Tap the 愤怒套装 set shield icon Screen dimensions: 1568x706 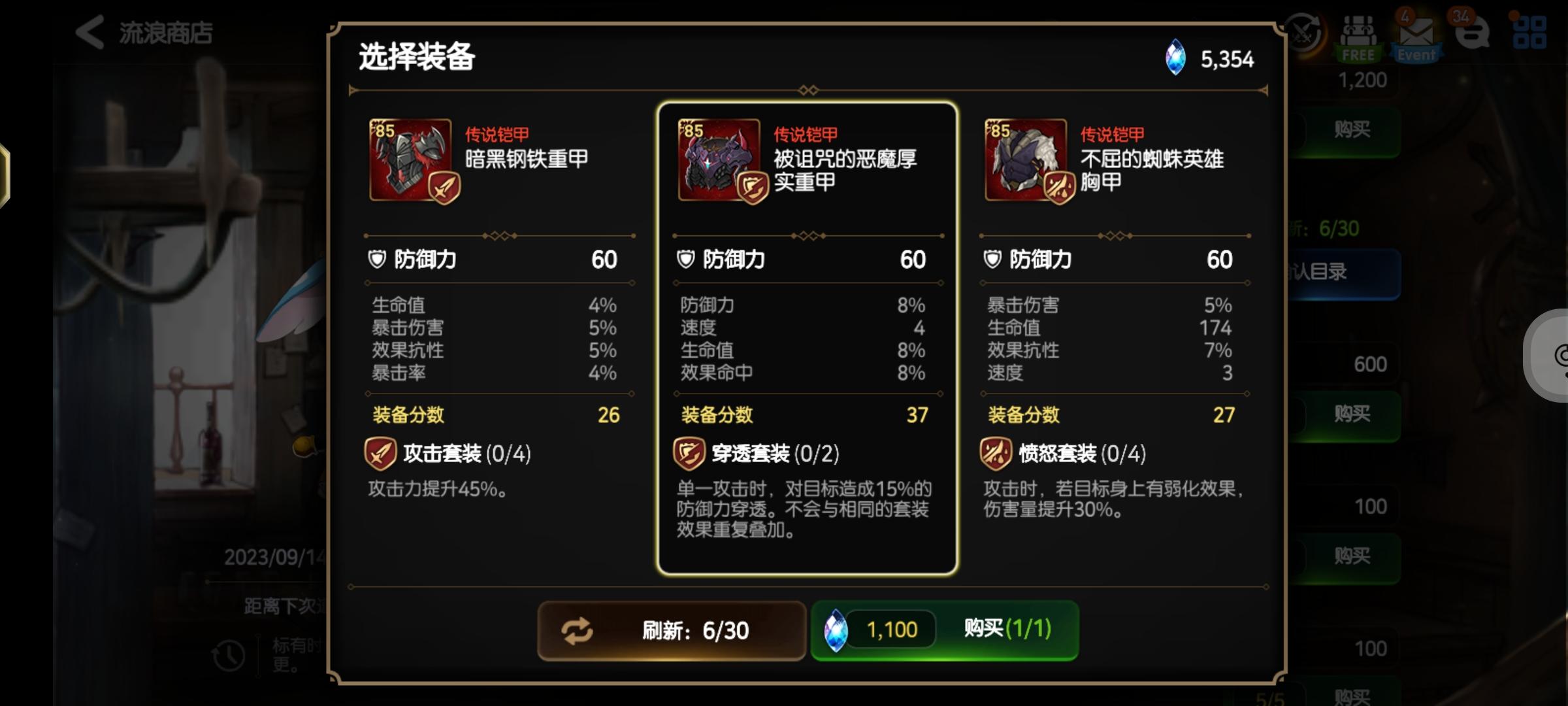[996, 454]
